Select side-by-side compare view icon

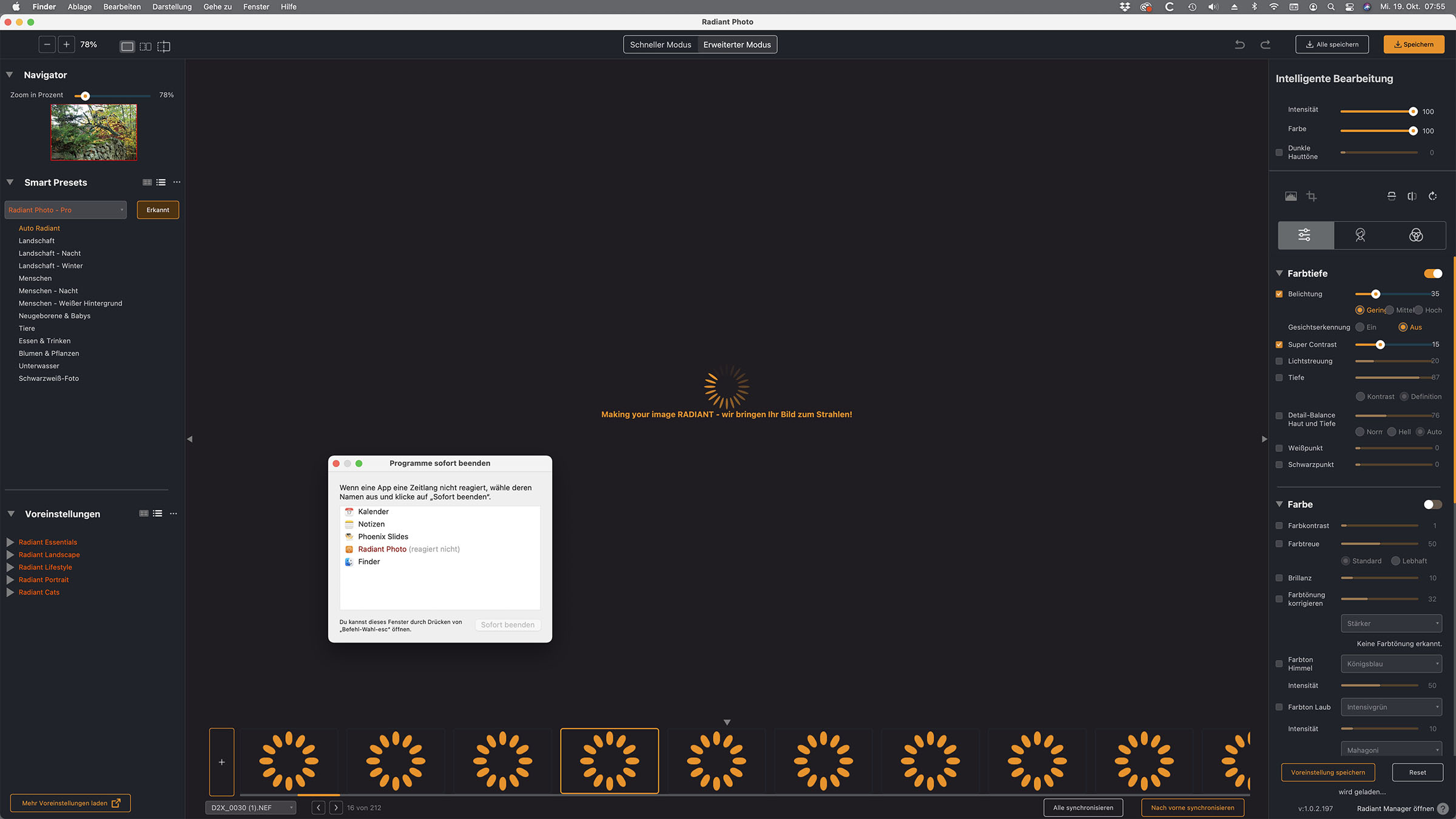pos(146,46)
